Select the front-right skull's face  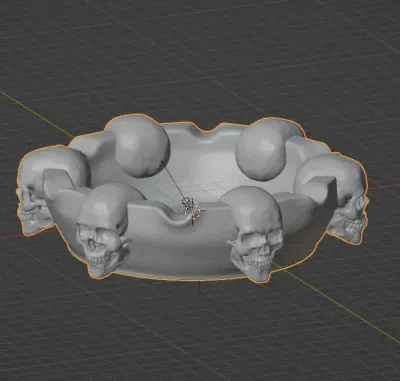255,252
